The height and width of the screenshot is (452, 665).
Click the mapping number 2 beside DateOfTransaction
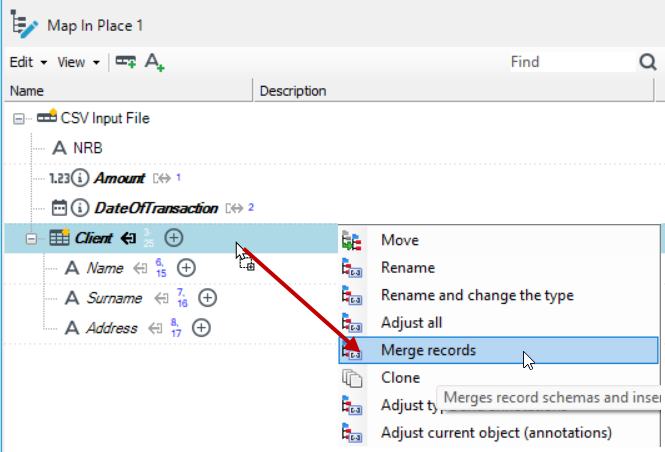click(251, 207)
